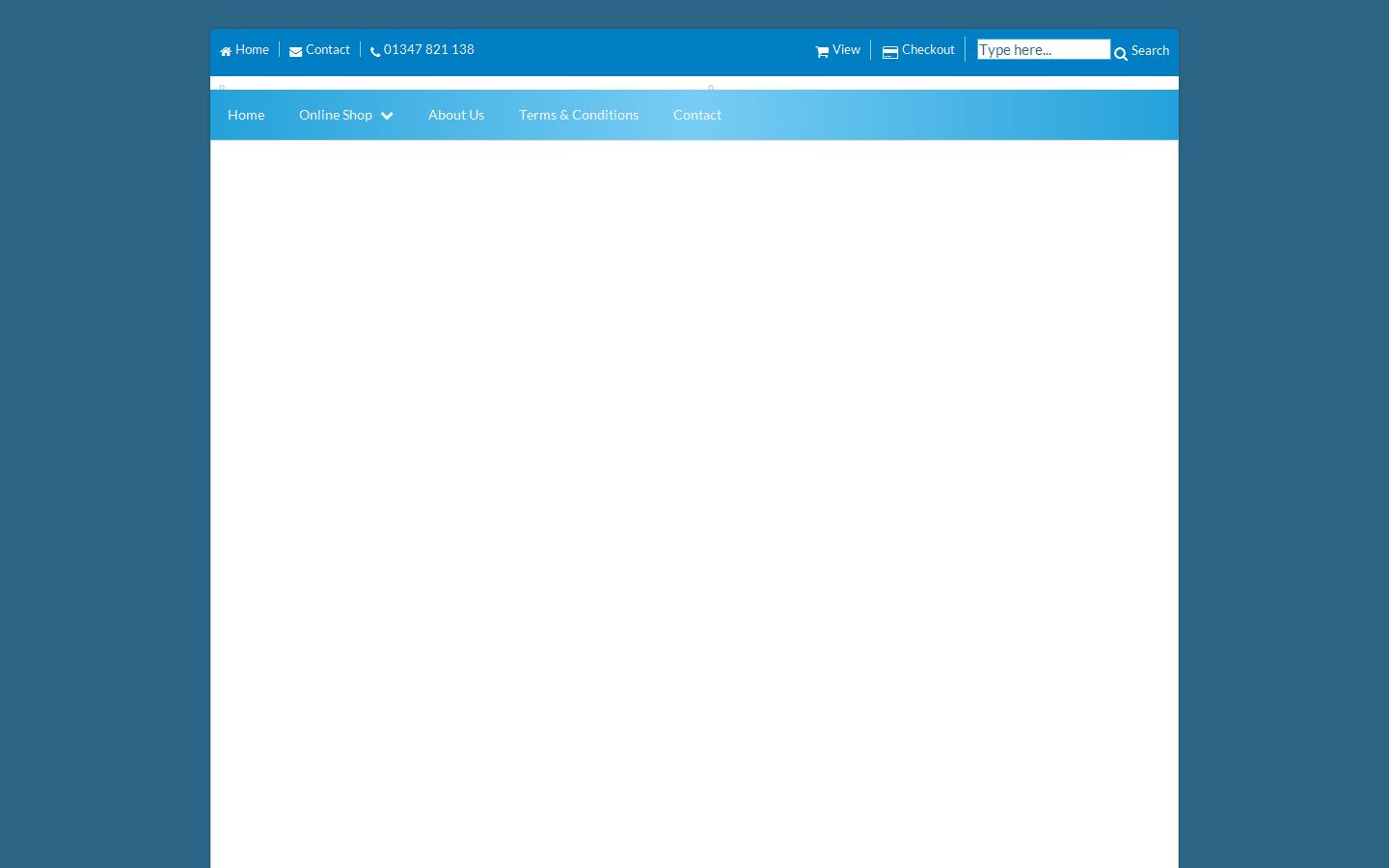This screenshot has width=1389, height=868.
Task: Click the telephone icon before the phone number
Action: 375,51
